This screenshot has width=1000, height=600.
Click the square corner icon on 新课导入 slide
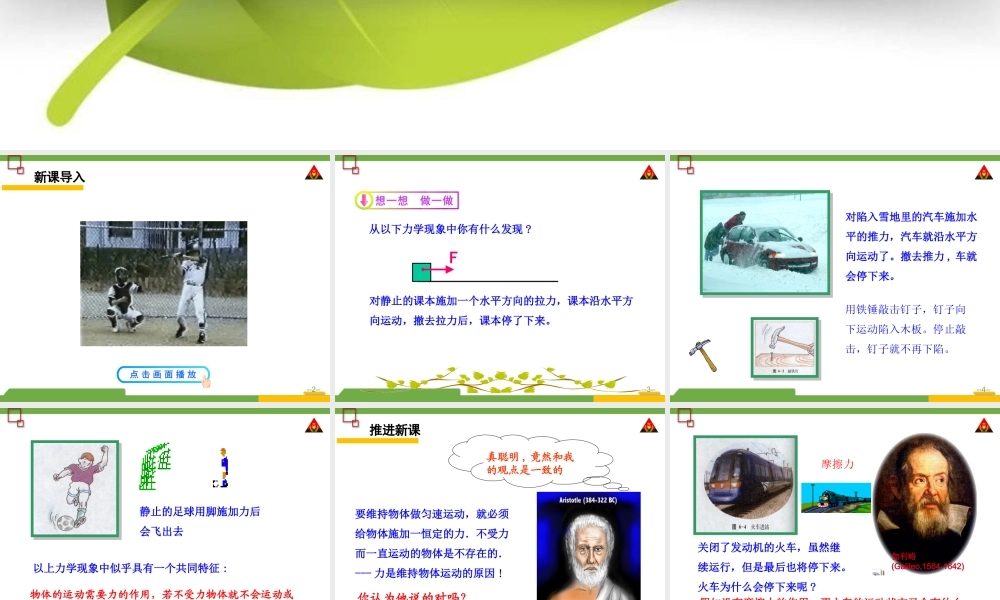coord(15,165)
